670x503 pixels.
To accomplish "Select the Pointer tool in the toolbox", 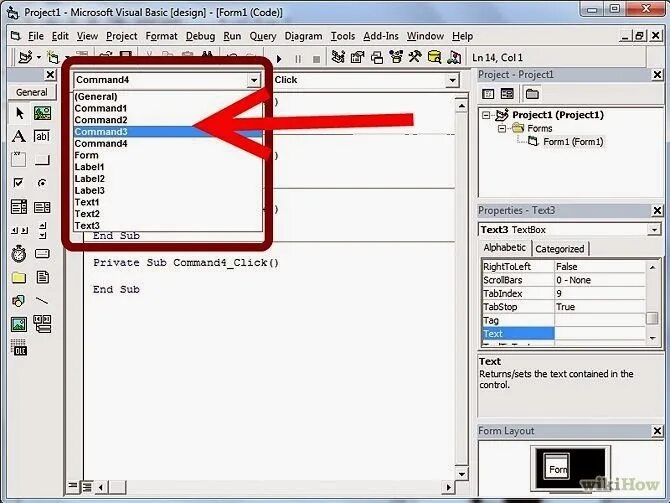I will [x=19, y=113].
